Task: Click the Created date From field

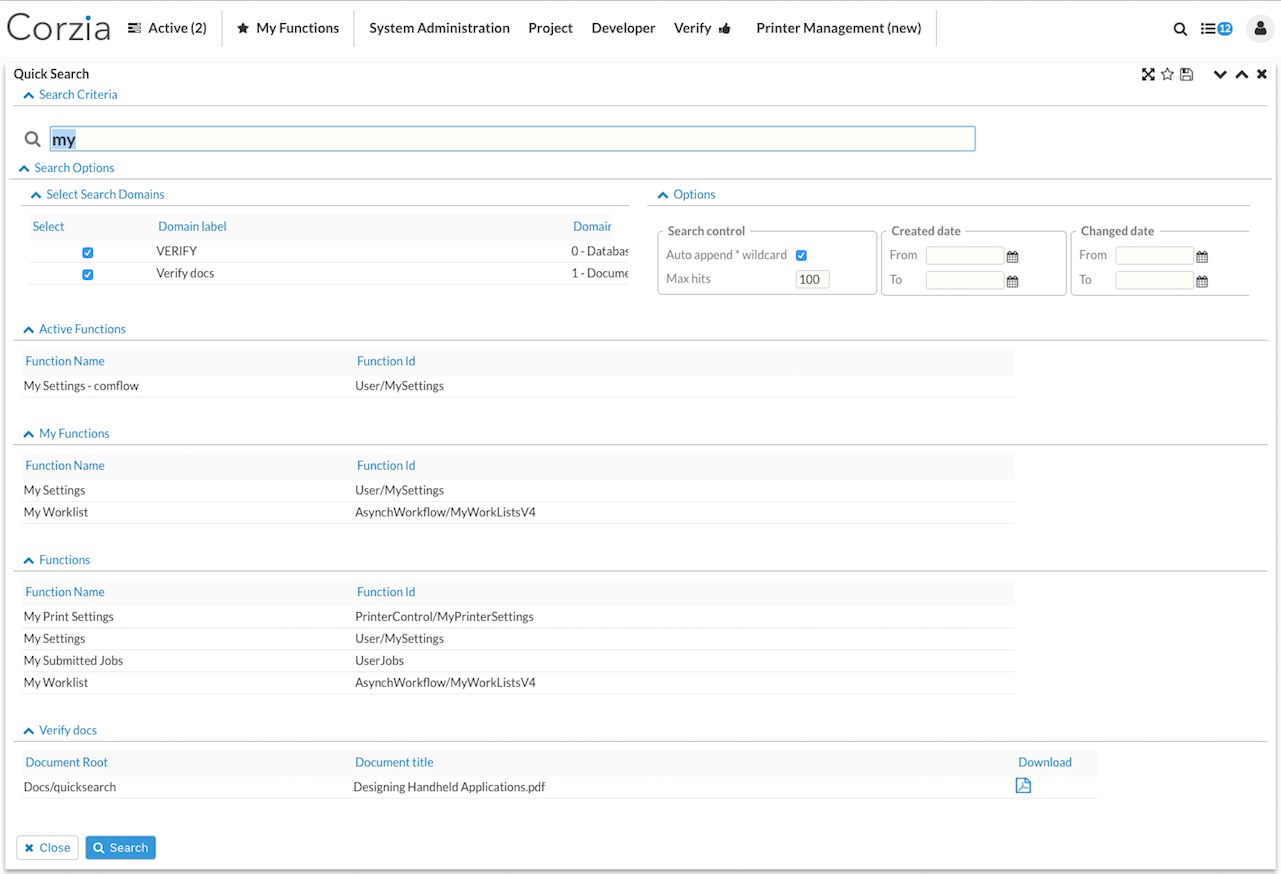Action: pos(965,256)
